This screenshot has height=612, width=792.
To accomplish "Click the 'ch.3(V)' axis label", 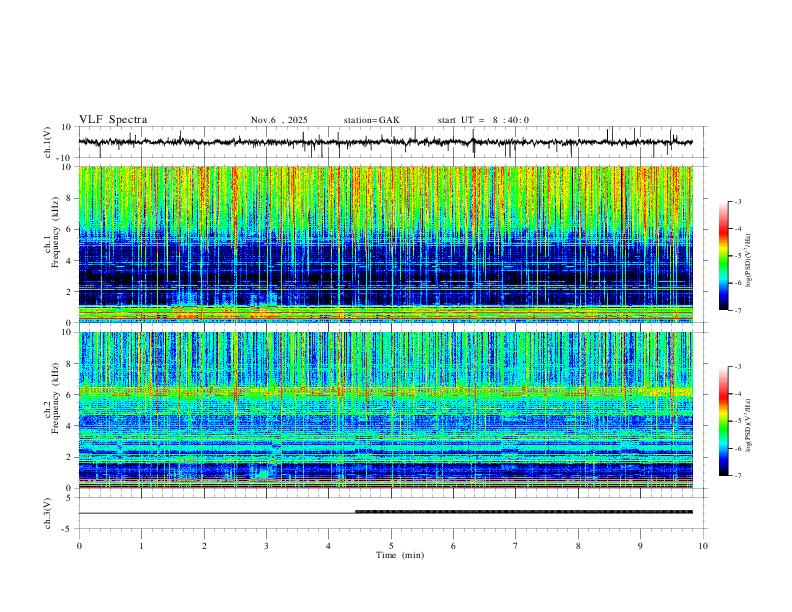I will 48,513.
